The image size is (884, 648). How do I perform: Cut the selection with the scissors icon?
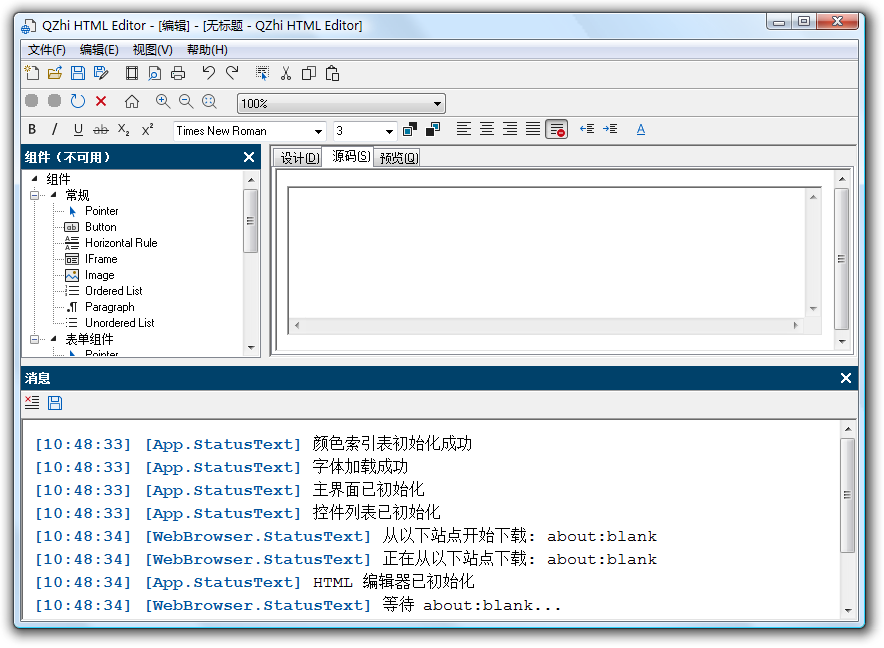(286, 73)
